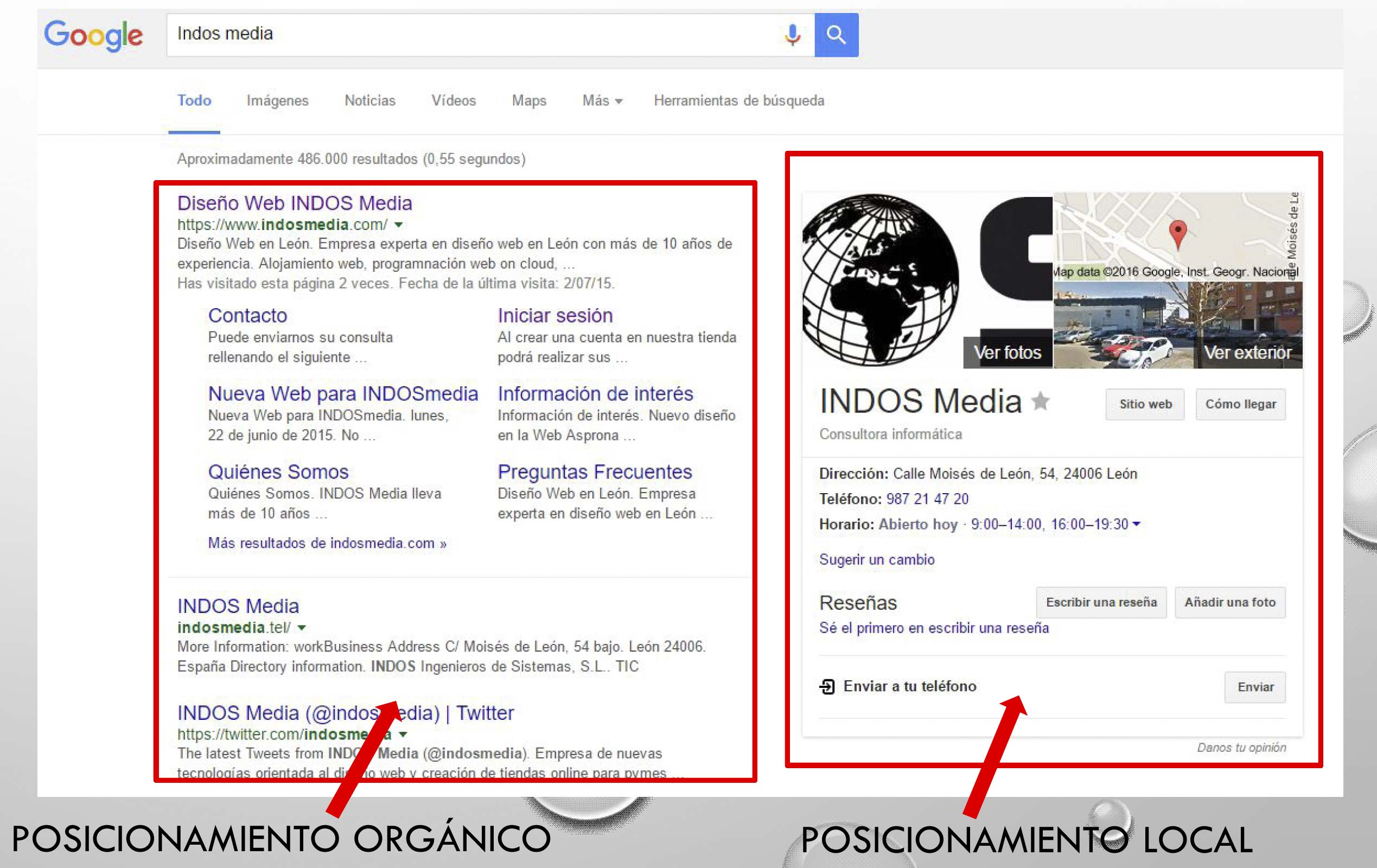1377x868 pixels.
Task: Click the Sitio web button
Action: [1145, 404]
